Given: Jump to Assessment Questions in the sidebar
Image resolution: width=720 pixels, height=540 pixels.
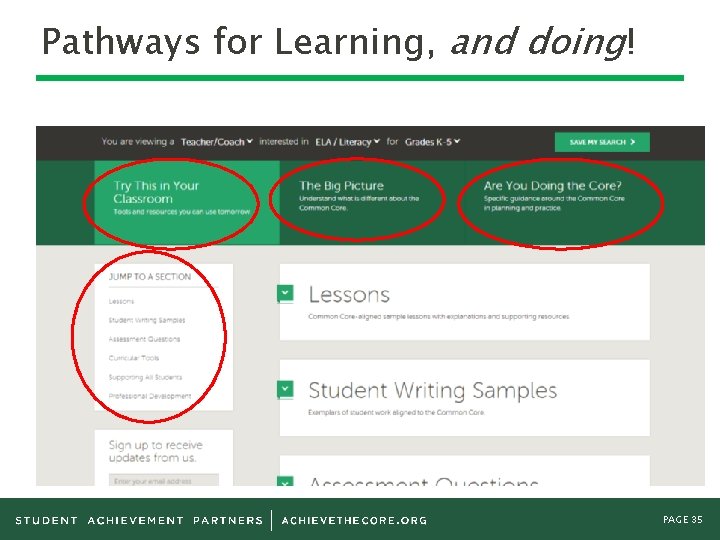Looking at the screenshot, I should pyautogui.click(x=144, y=339).
